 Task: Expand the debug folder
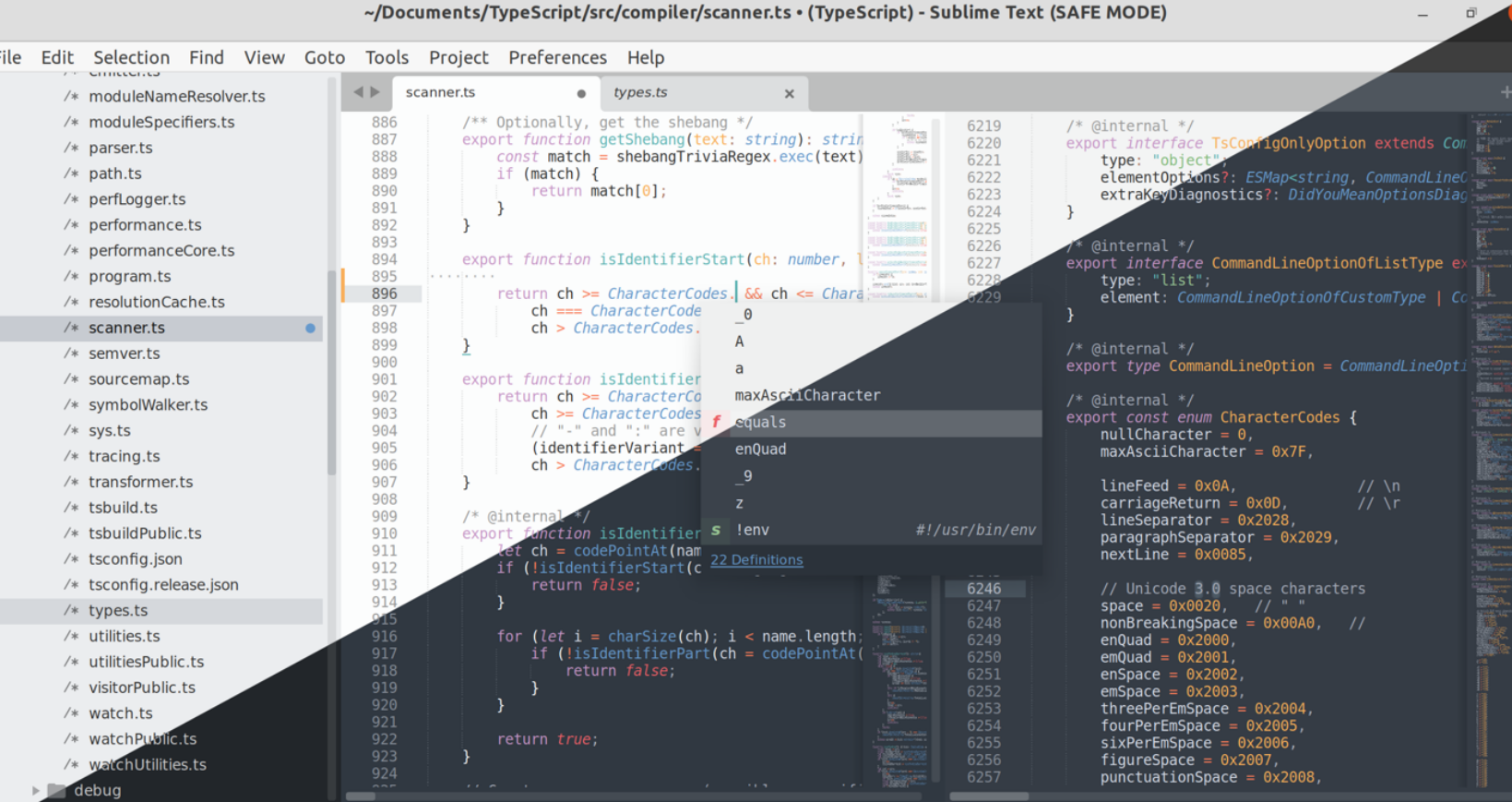click(x=35, y=790)
